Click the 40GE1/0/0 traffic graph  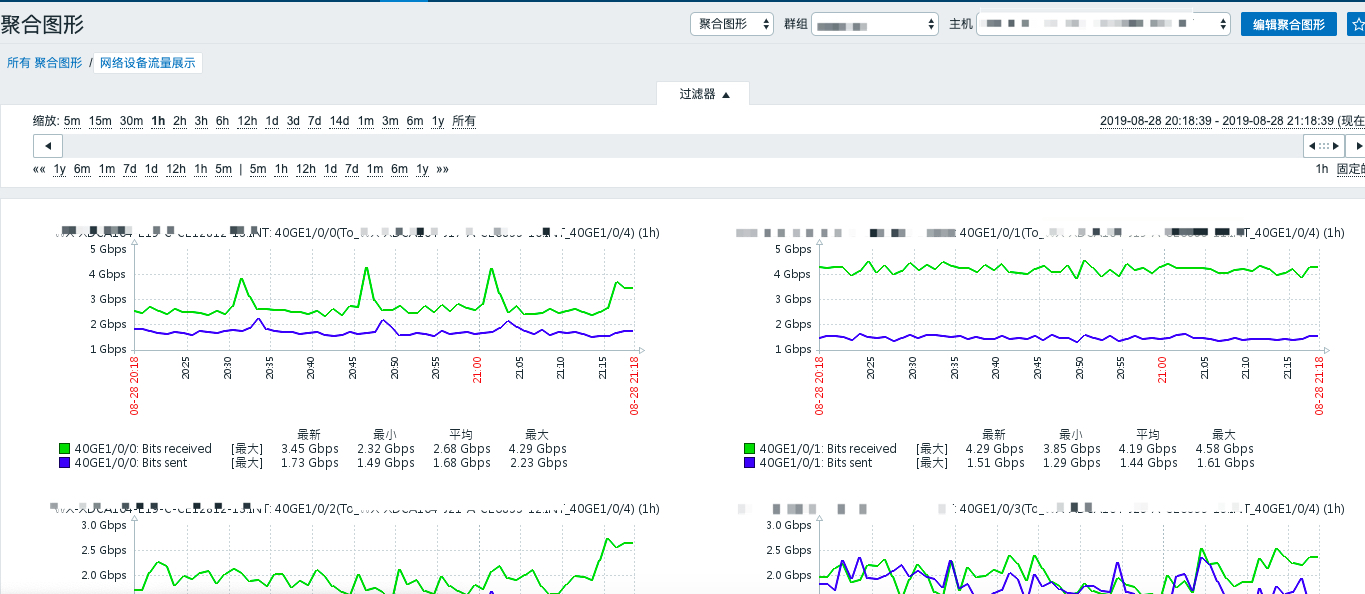[x=385, y=300]
